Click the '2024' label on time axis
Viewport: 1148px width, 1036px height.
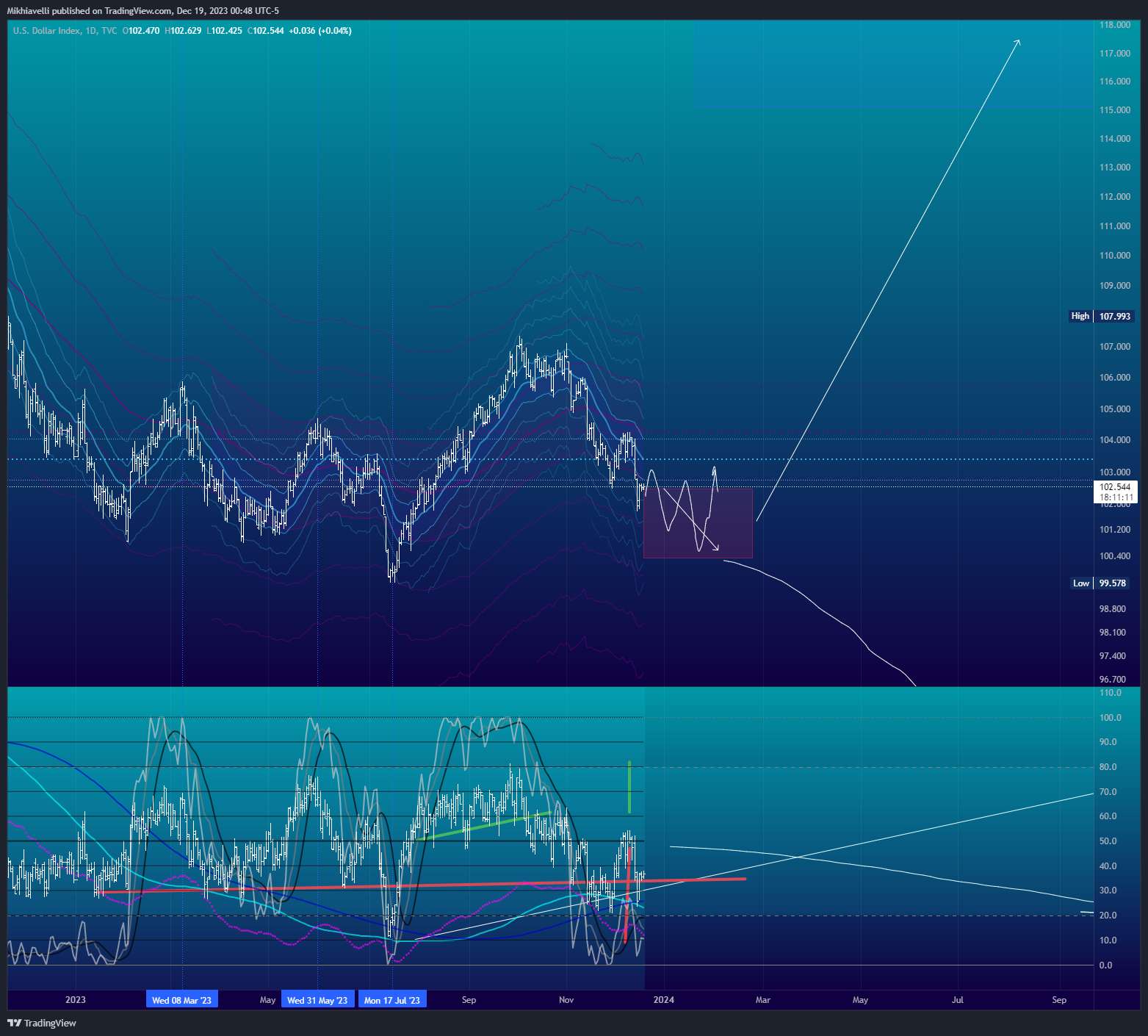click(x=664, y=1000)
